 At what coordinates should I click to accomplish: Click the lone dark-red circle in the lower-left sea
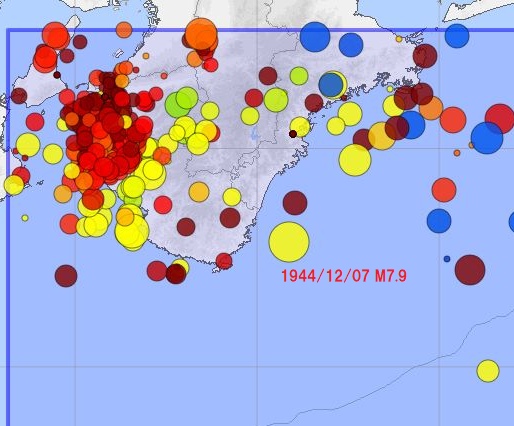[66, 276]
